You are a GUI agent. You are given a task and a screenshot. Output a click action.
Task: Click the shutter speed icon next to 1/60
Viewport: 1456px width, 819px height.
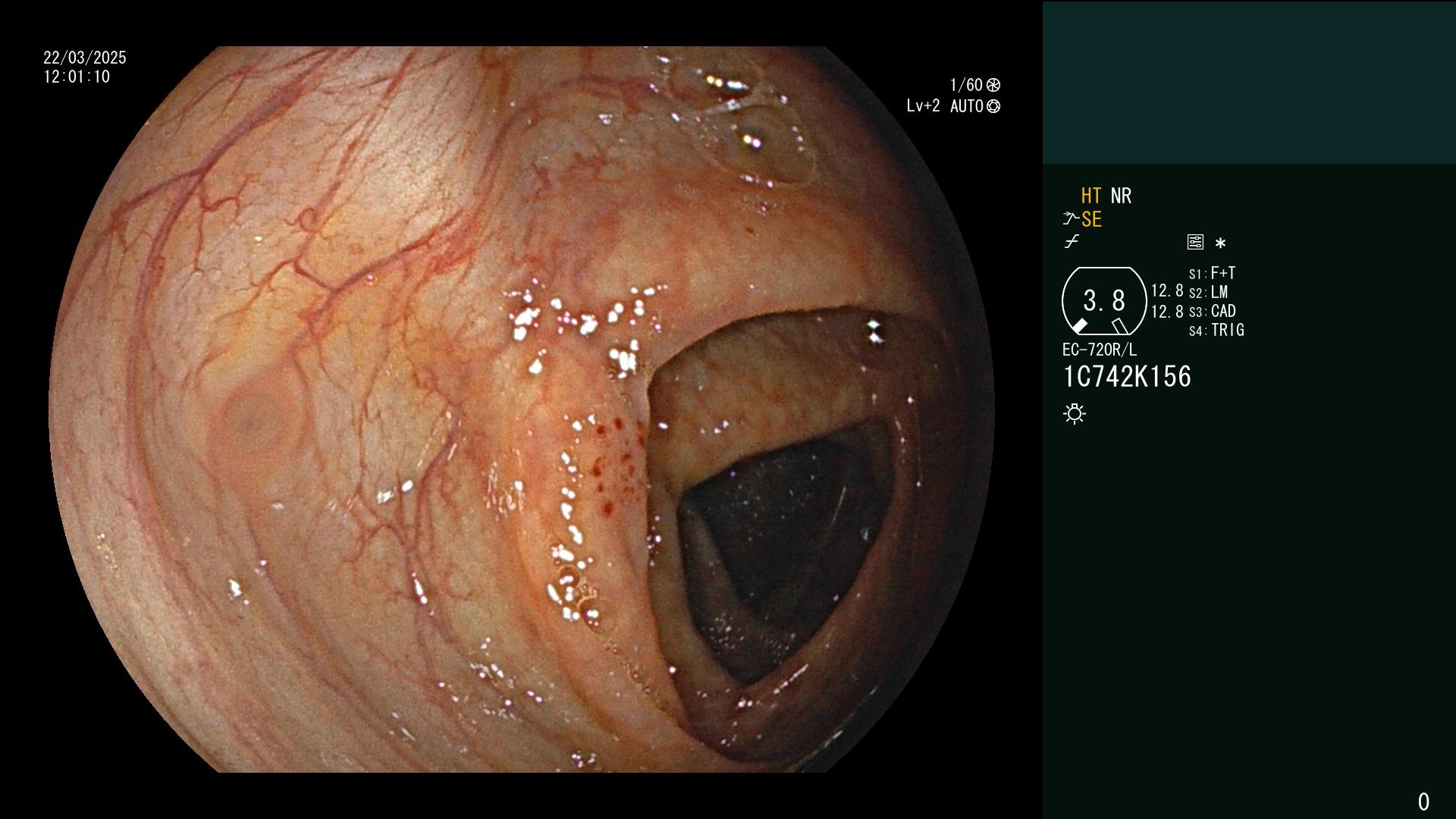(993, 85)
